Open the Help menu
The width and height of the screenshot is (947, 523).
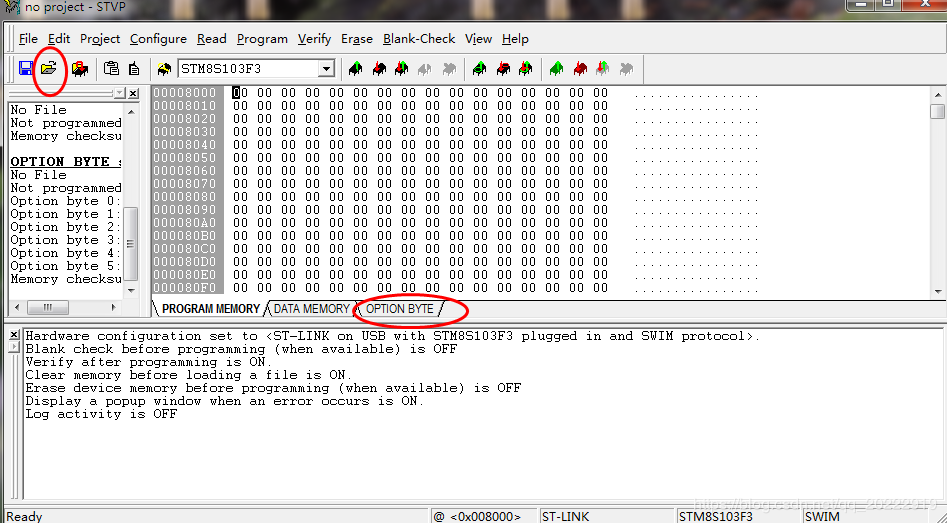[x=515, y=39]
